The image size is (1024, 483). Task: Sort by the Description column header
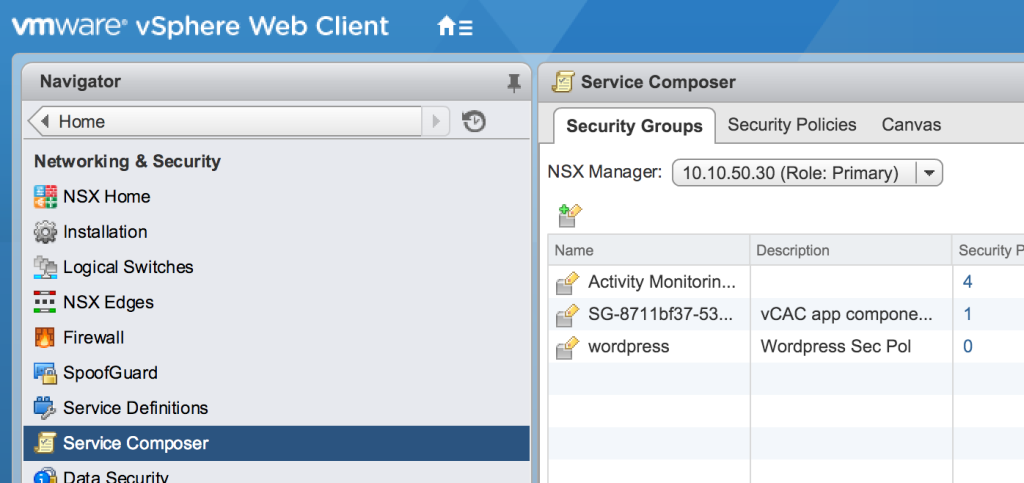click(851, 250)
